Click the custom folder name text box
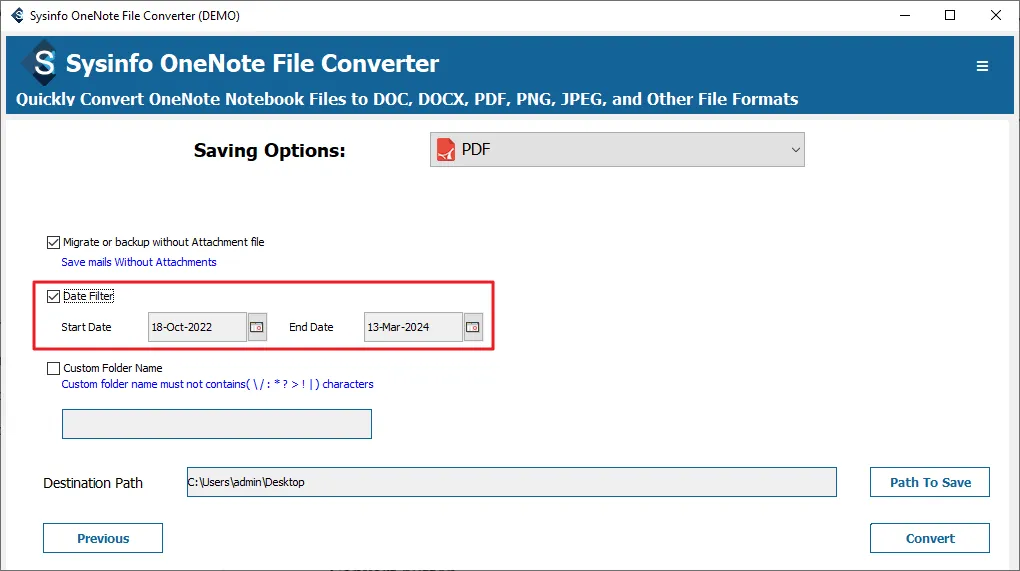 click(217, 424)
